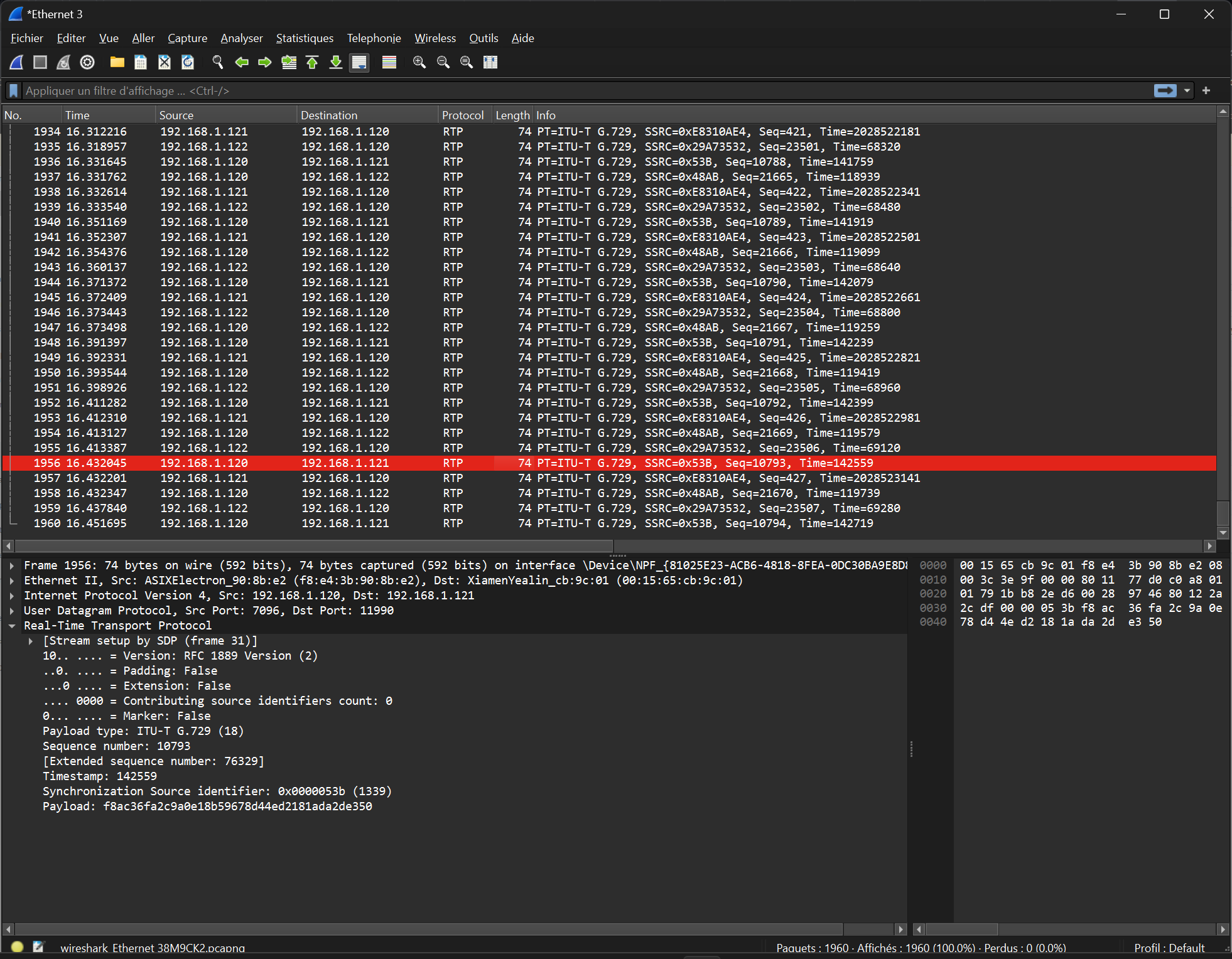Open the Outils menu

pos(484,38)
